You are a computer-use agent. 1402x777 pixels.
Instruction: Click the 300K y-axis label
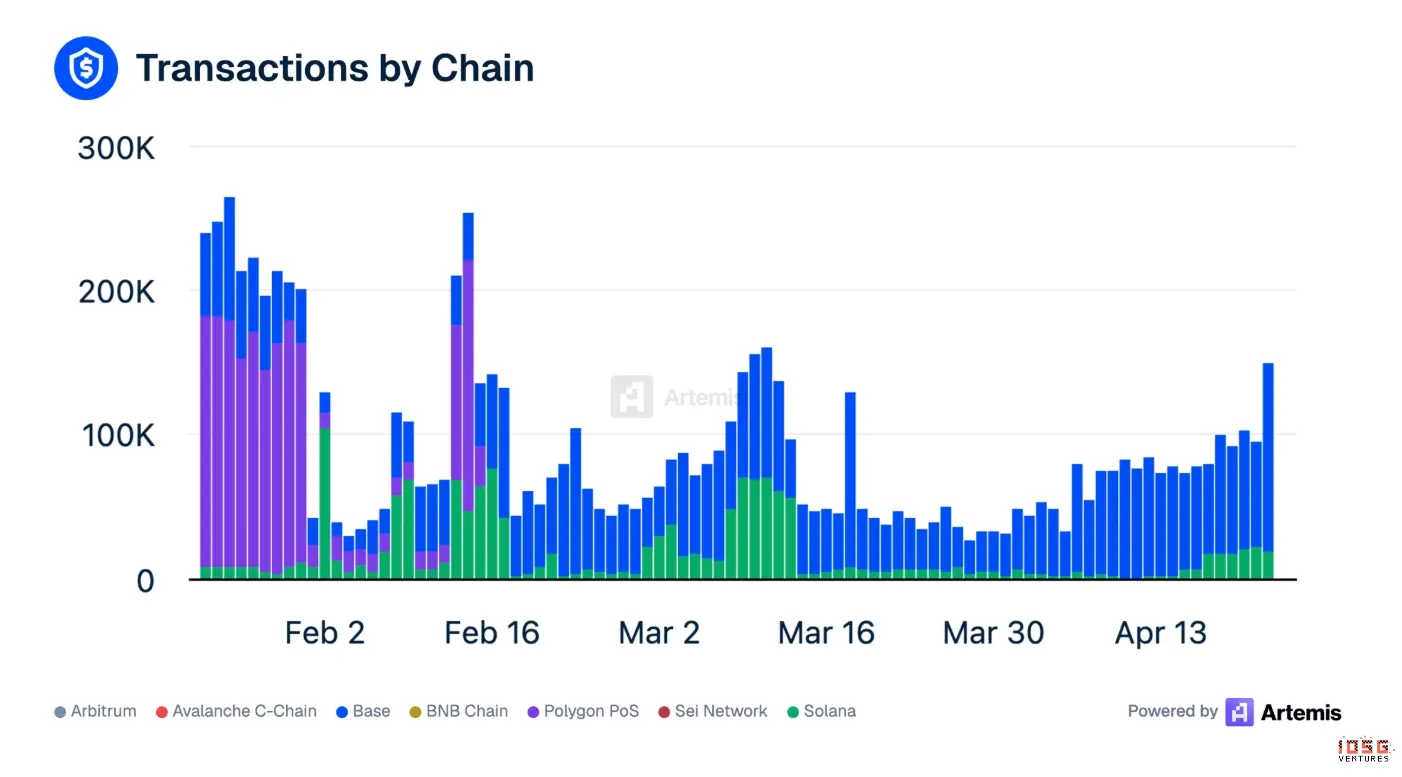117,148
